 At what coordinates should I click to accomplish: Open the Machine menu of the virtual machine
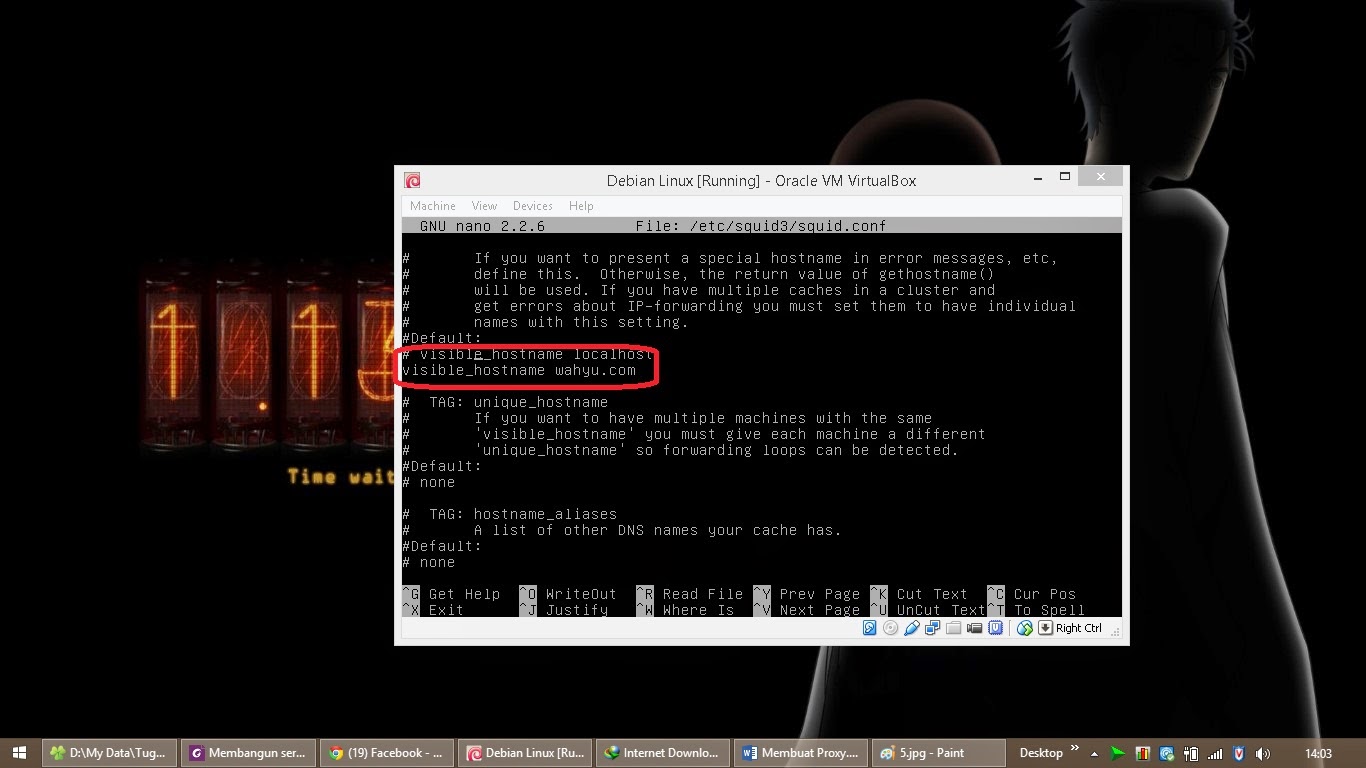pos(432,205)
